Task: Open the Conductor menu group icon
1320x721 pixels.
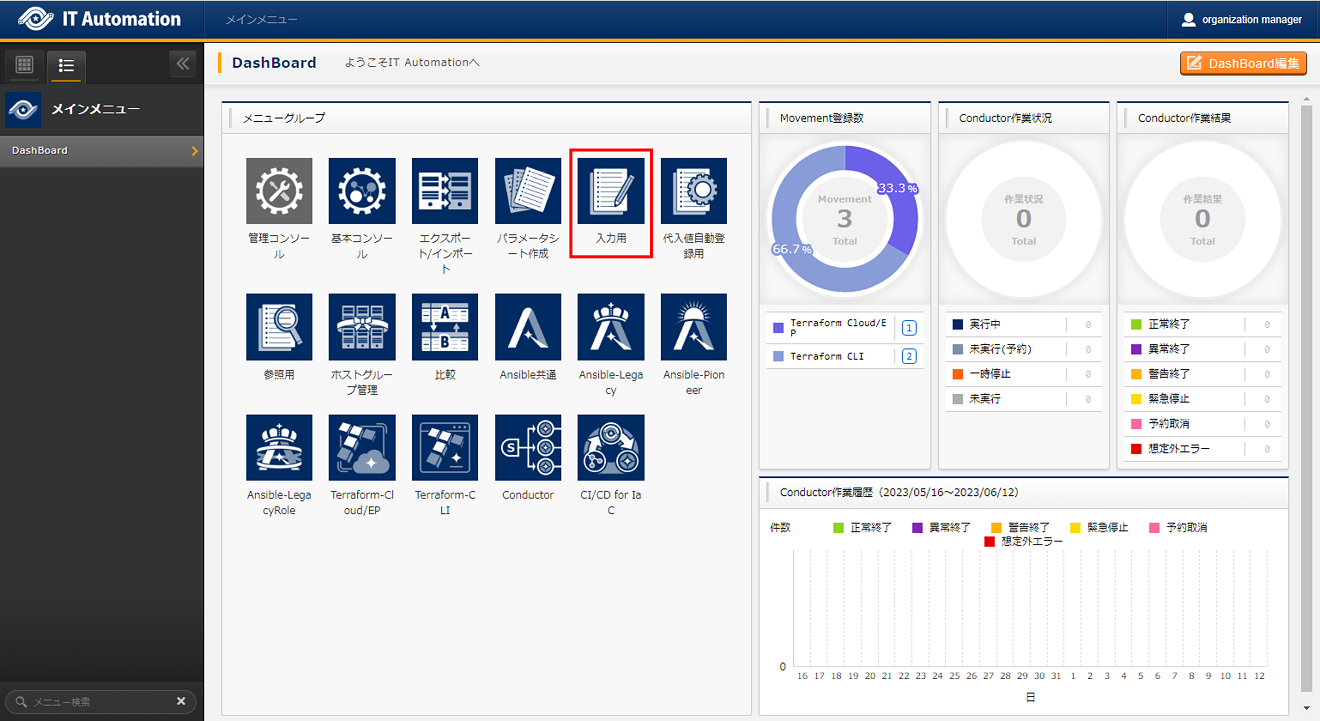Action: [528, 448]
